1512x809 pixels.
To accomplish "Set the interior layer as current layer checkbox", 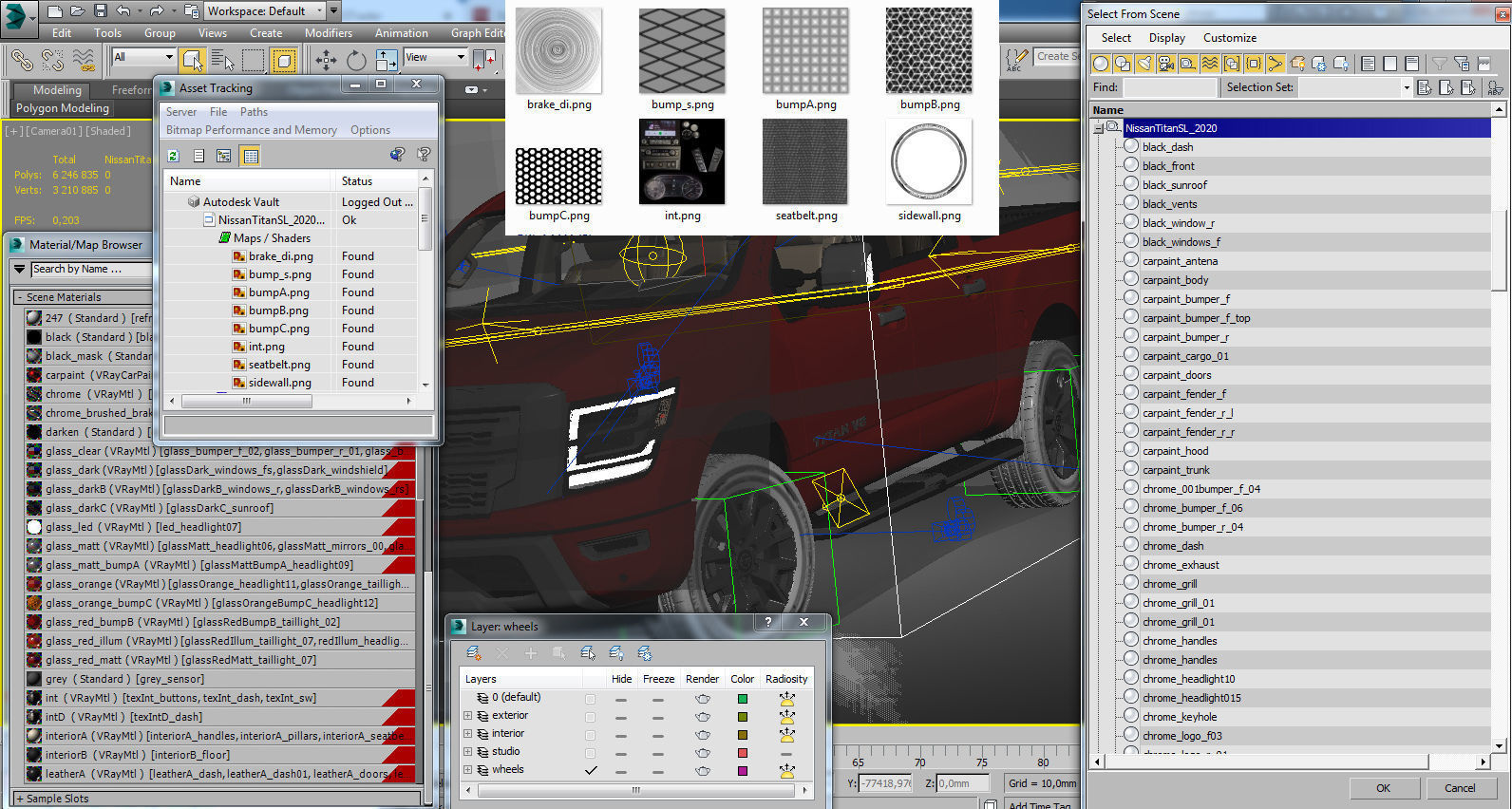I will pyautogui.click(x=591, y=735).
